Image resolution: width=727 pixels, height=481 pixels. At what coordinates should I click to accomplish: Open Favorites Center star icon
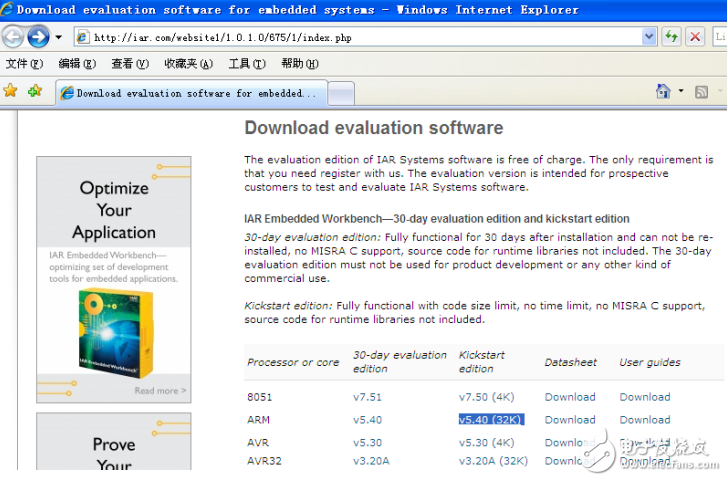point(11,91)
